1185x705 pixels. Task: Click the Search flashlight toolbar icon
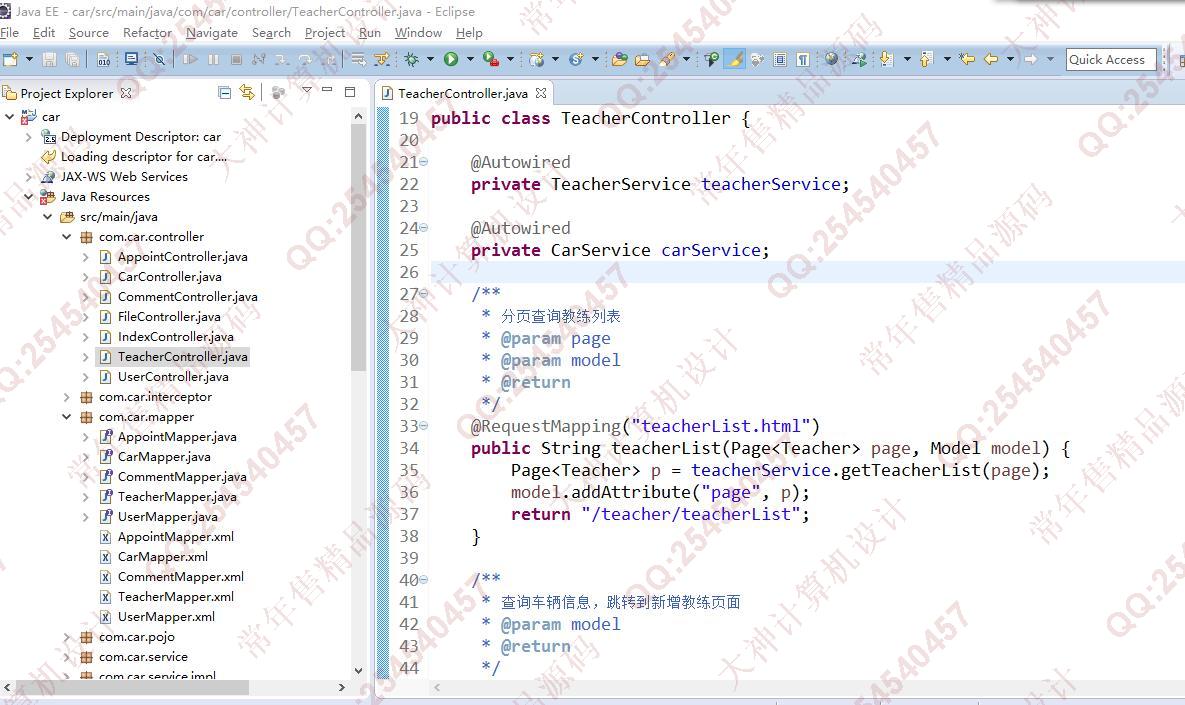(x=667, y=59)
